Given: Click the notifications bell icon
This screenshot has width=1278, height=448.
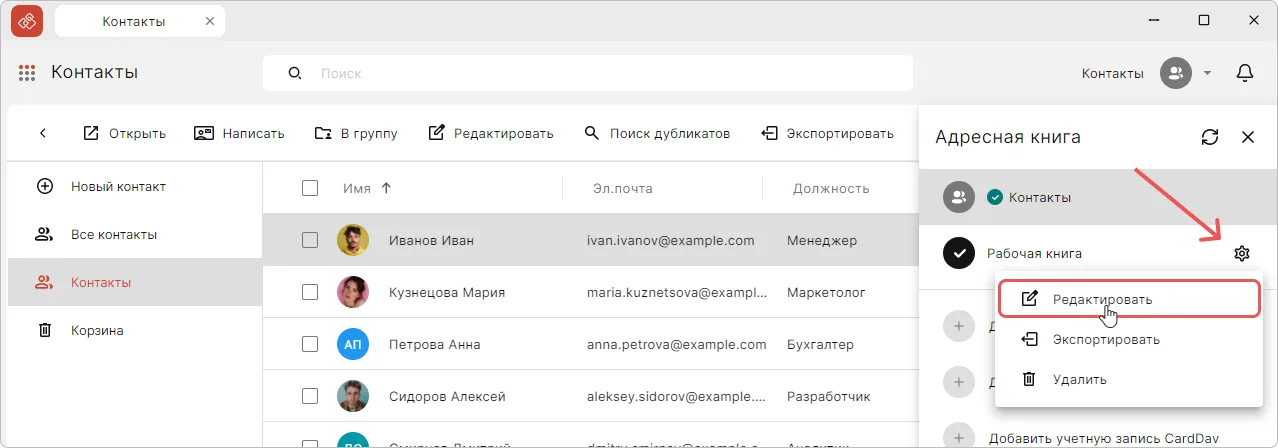Looking at the screenshot, I should coord(1245,73).
